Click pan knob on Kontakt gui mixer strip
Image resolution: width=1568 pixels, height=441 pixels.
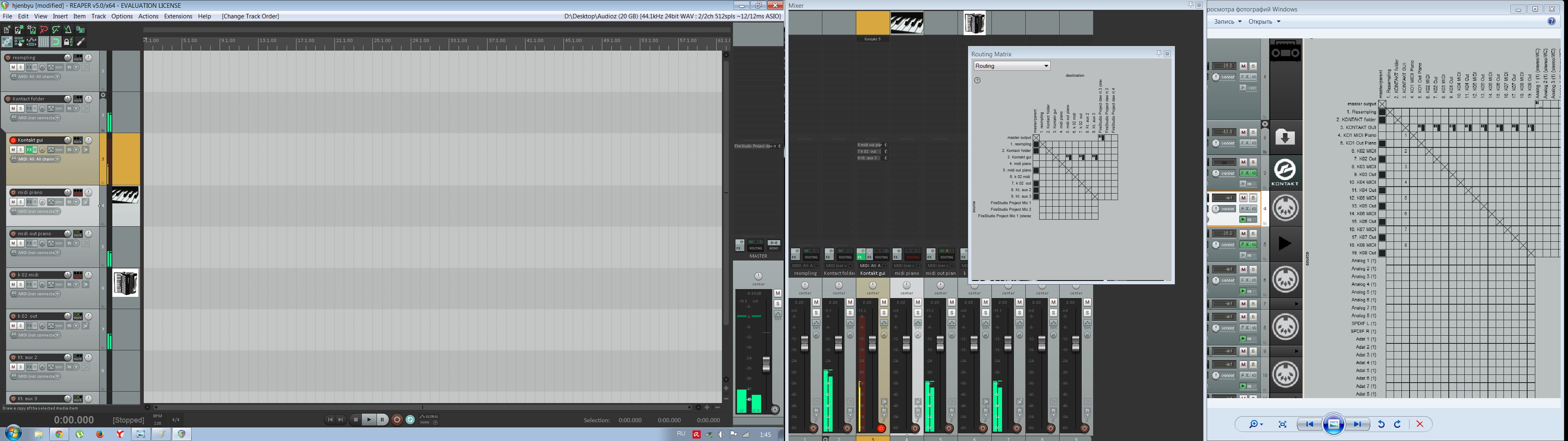(x=873, y=285)
